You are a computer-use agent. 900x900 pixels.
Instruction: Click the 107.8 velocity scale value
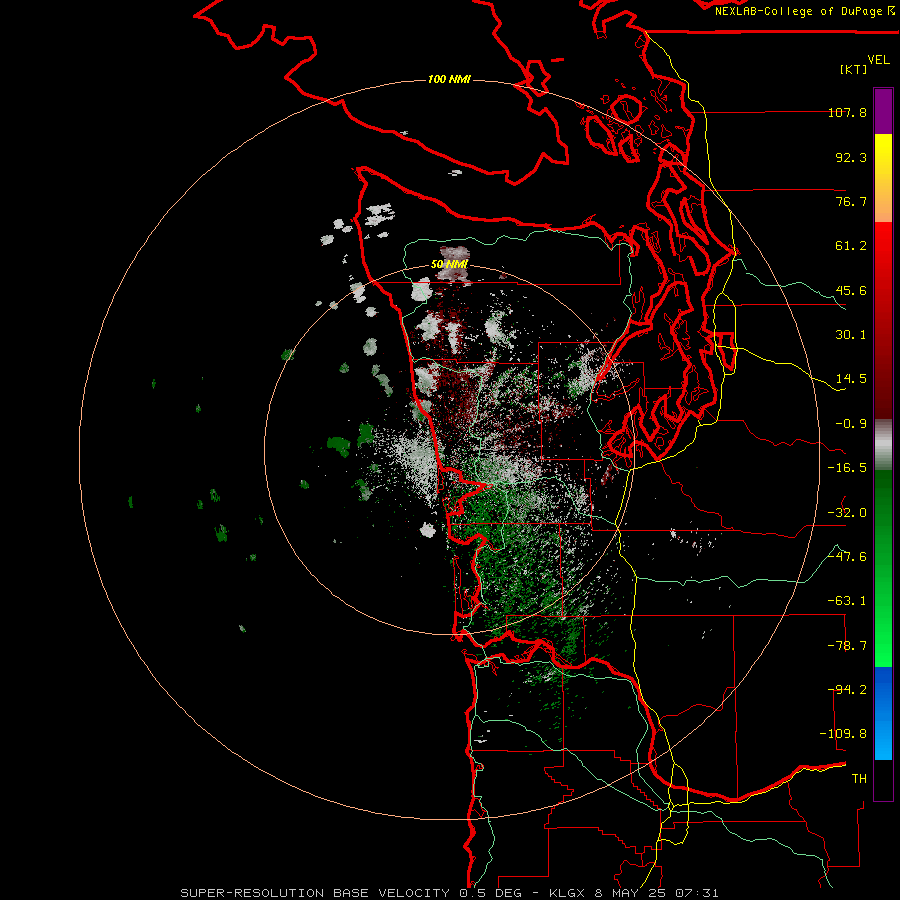[847, 112]
